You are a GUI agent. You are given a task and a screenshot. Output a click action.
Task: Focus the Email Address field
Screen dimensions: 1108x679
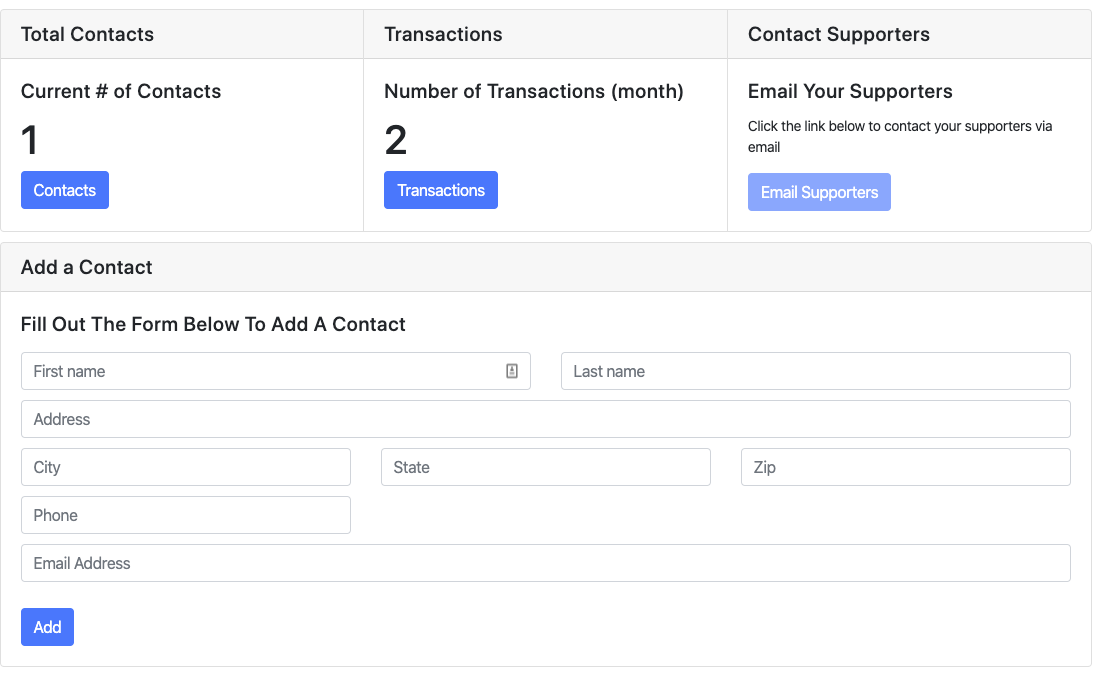click(545, 563)
